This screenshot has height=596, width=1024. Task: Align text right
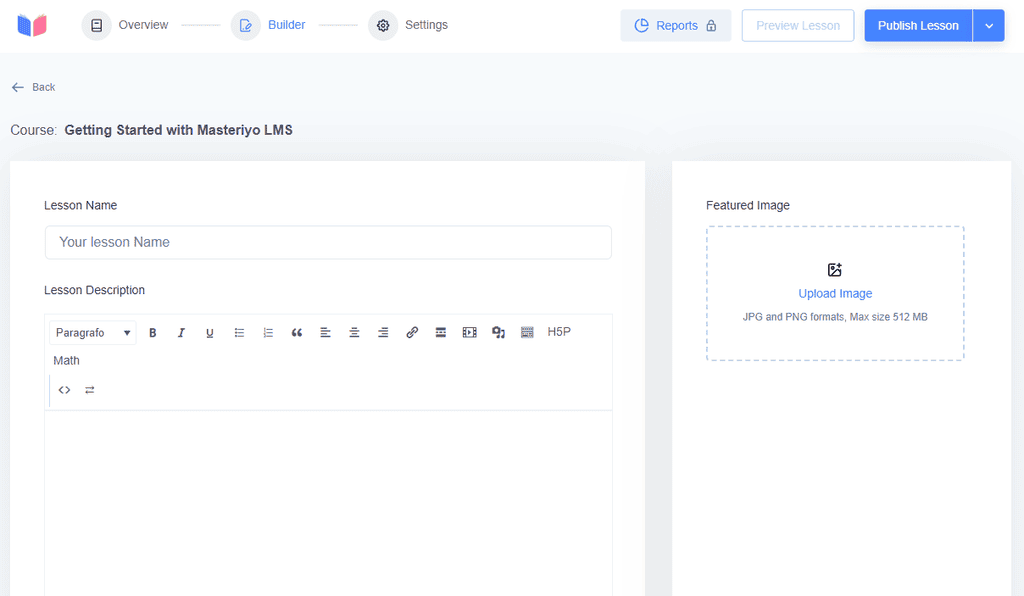[383, 332]
